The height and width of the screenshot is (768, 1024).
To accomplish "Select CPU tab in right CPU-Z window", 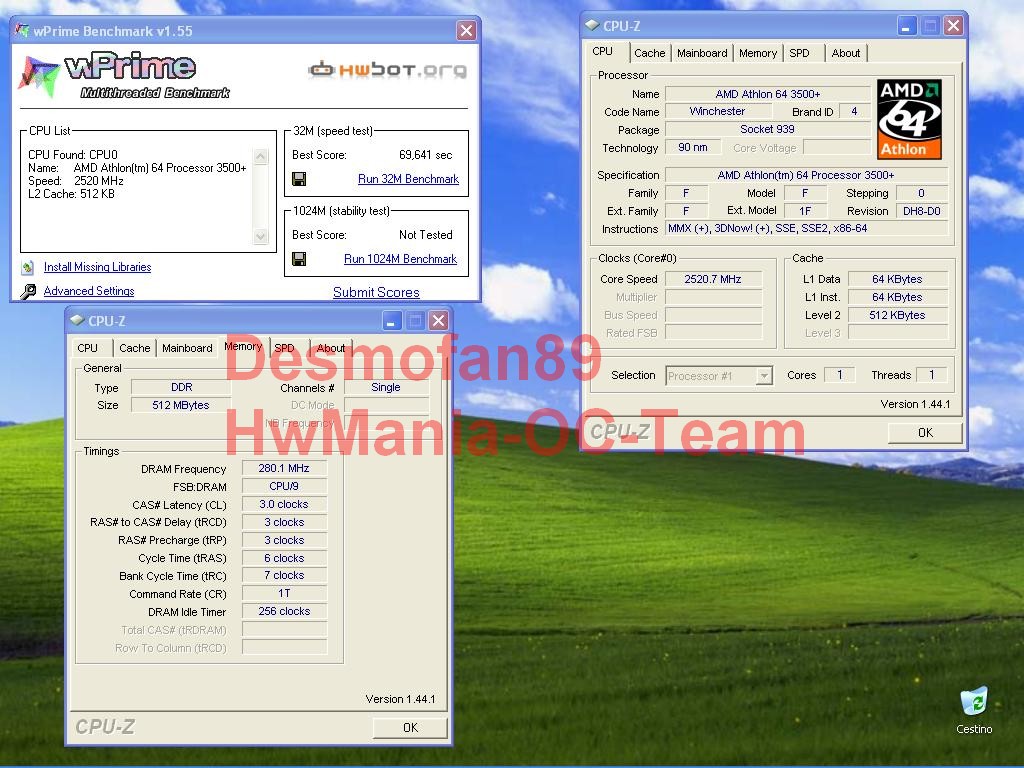I will [602, 52].
